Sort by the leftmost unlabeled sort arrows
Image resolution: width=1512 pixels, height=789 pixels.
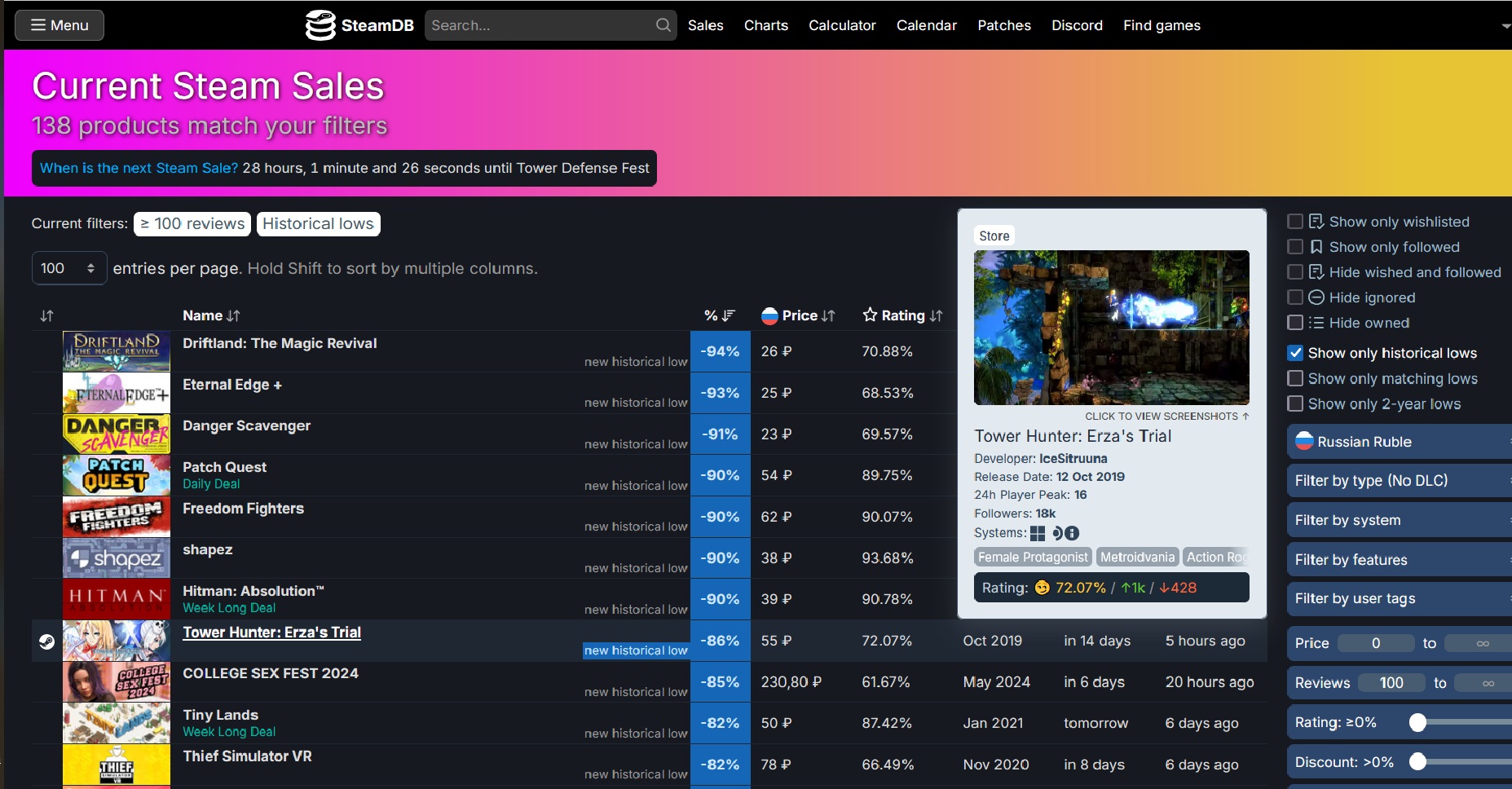coord(46,315)
